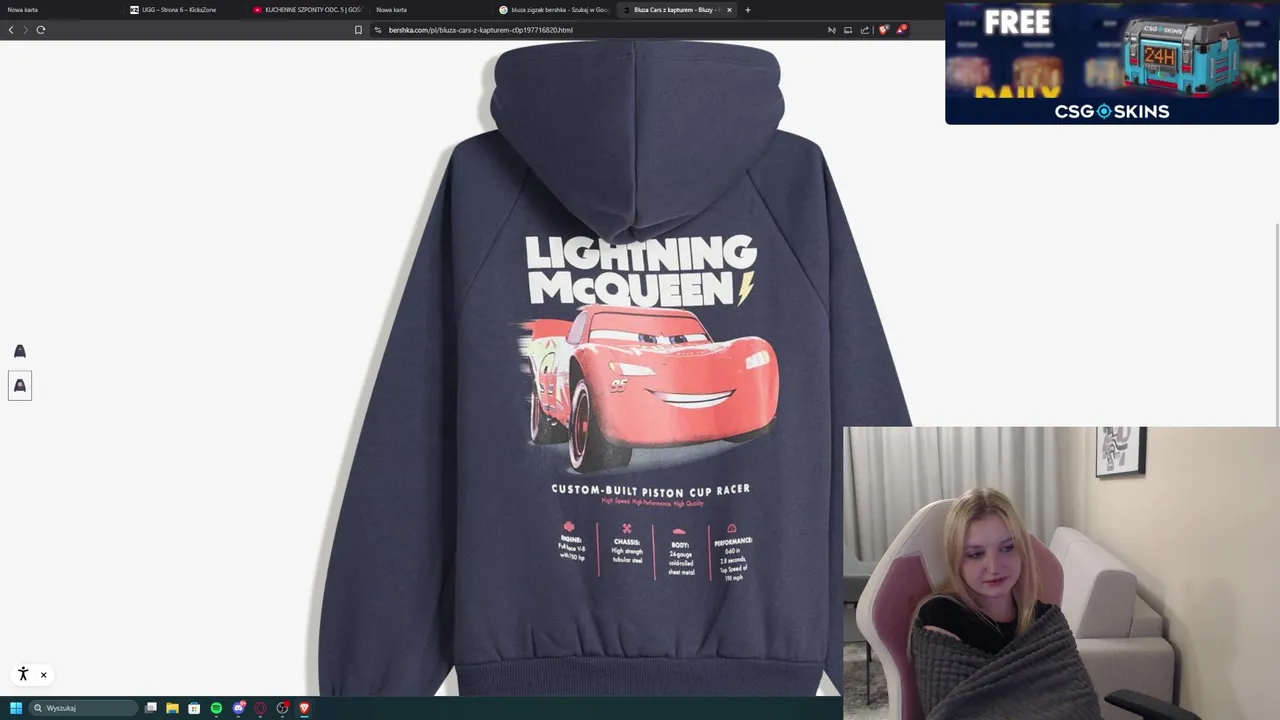Open OBS Studio from the taskbar
This screenshot has width=1280, height=720.
(283, 708)
